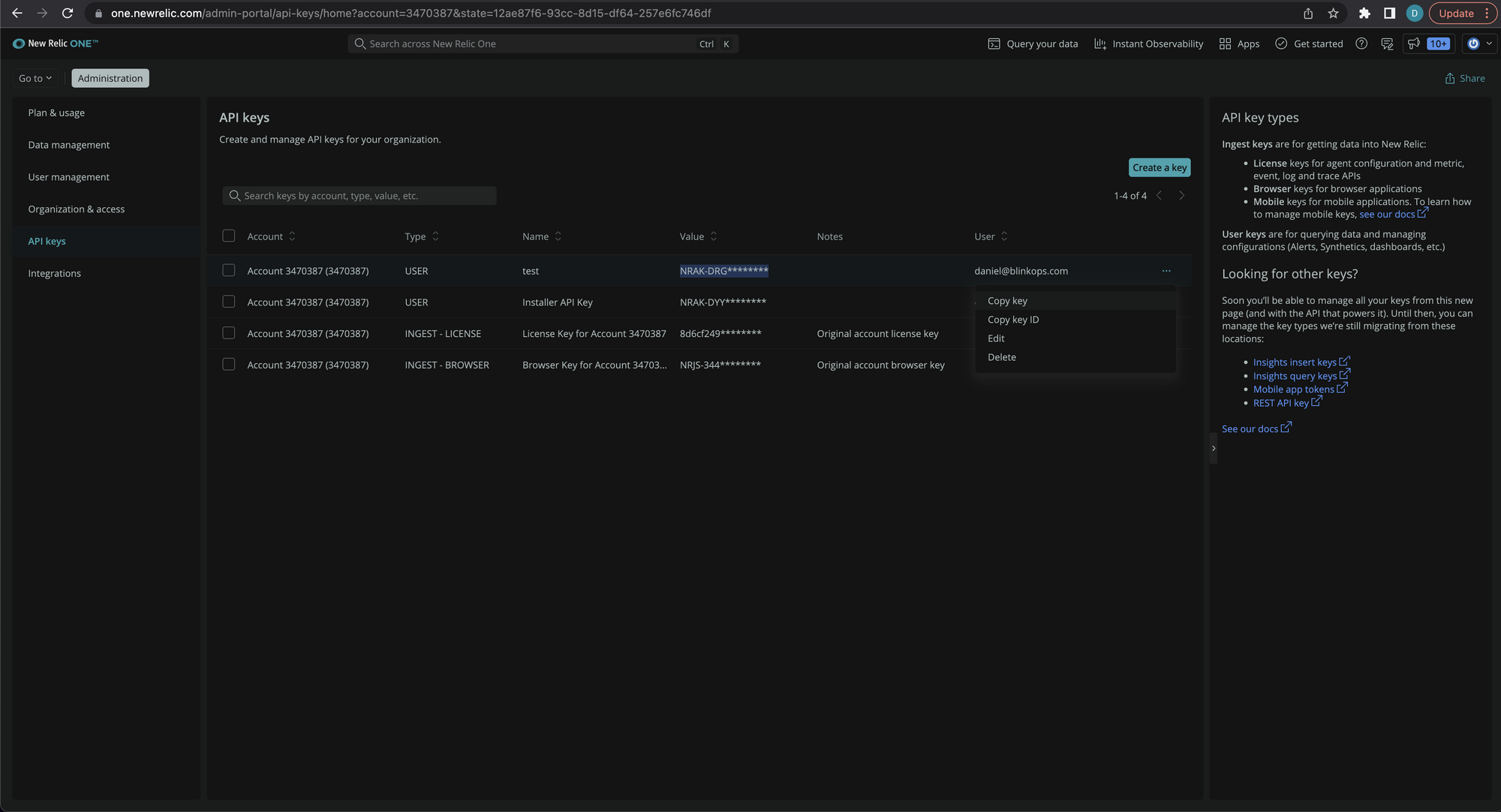This screenshot has height=812, width=1501.
Task: Open the Instant Observability chart icon
Action: pyautogui.click(x=1099, y=44)
